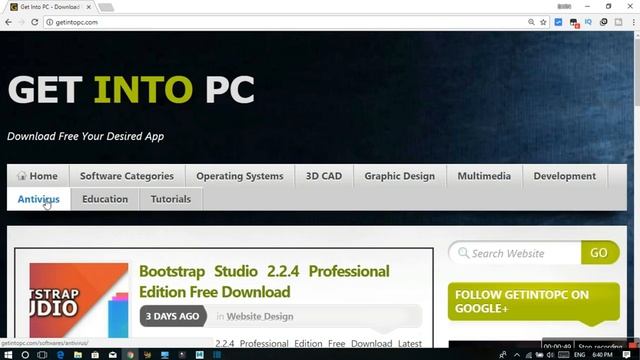Click the 3 DAYS AGO date badge
640x360 pixels.
tap(173, 316)
